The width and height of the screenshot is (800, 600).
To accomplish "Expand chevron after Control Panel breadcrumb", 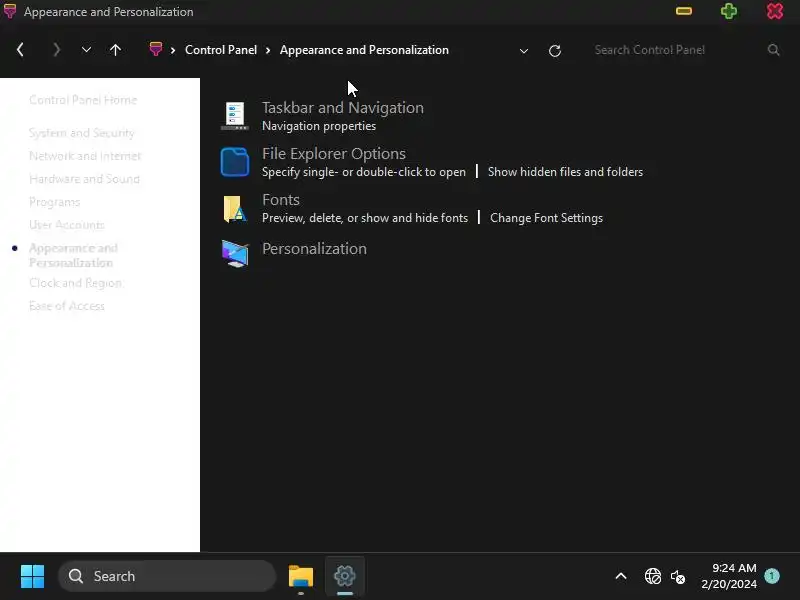I will click(x=268, y=50).
